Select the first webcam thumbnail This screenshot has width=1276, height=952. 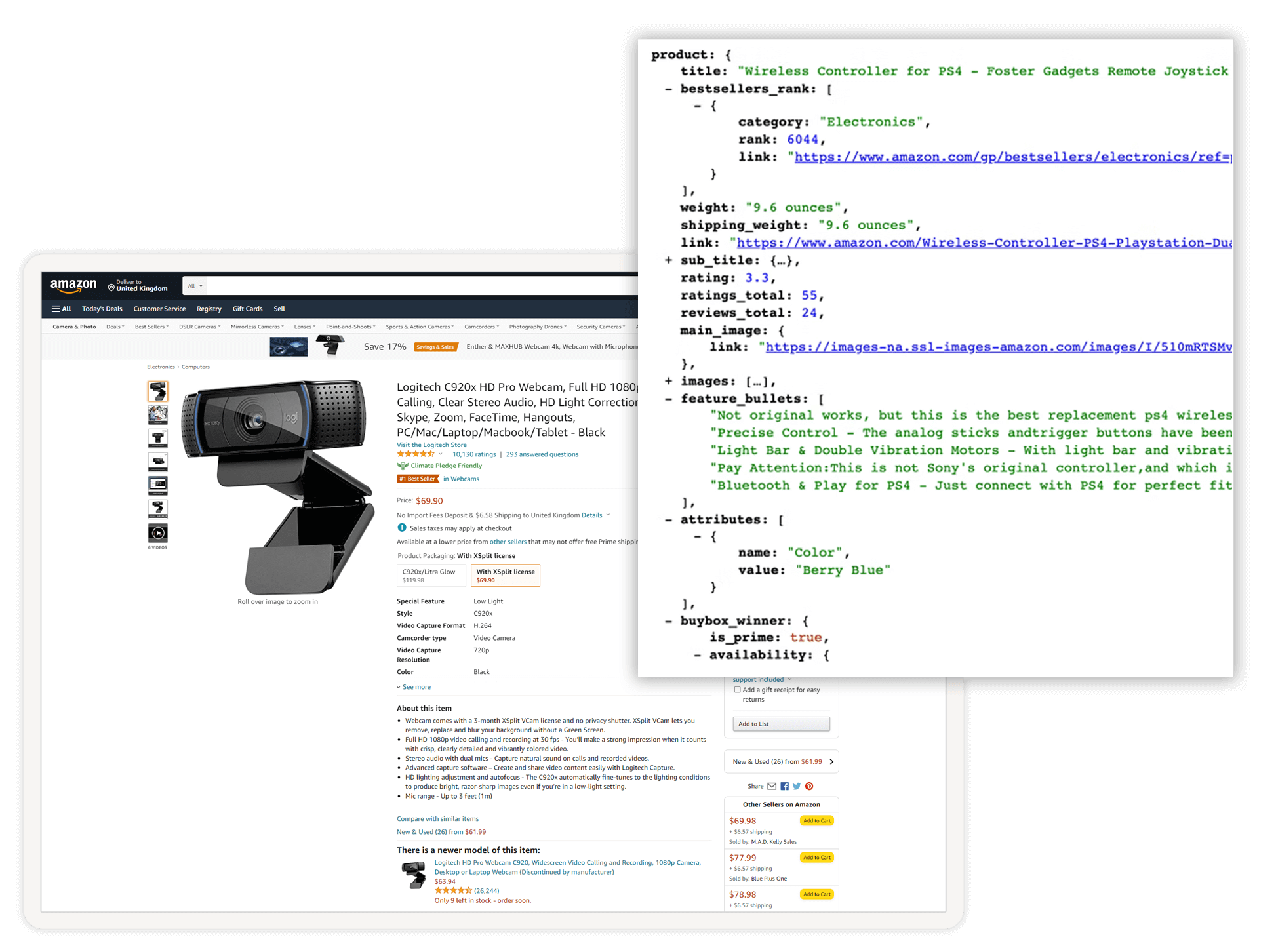(157, 391)
